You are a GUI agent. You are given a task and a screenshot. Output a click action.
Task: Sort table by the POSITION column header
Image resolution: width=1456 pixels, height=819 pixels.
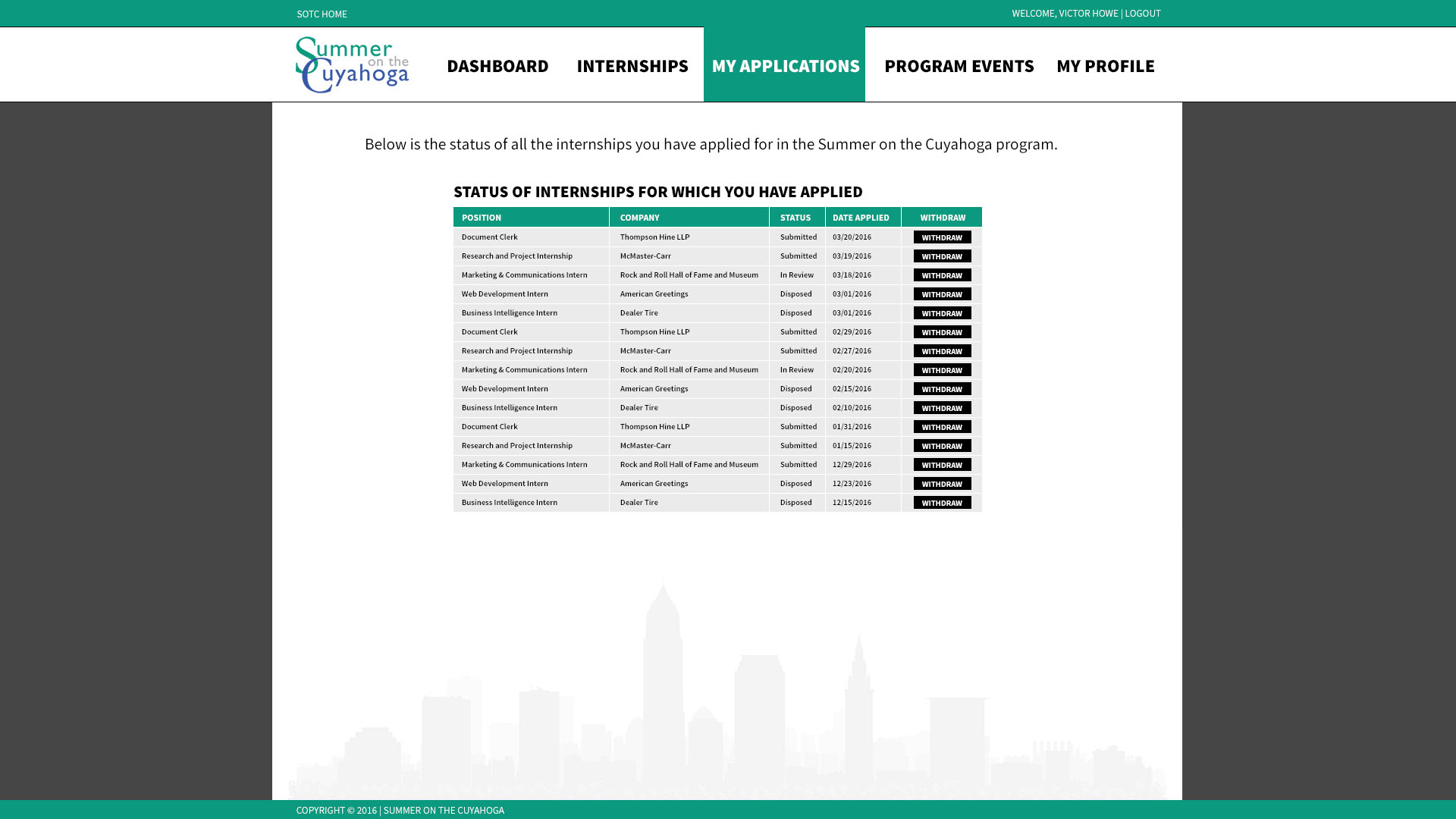click(482, 218)
